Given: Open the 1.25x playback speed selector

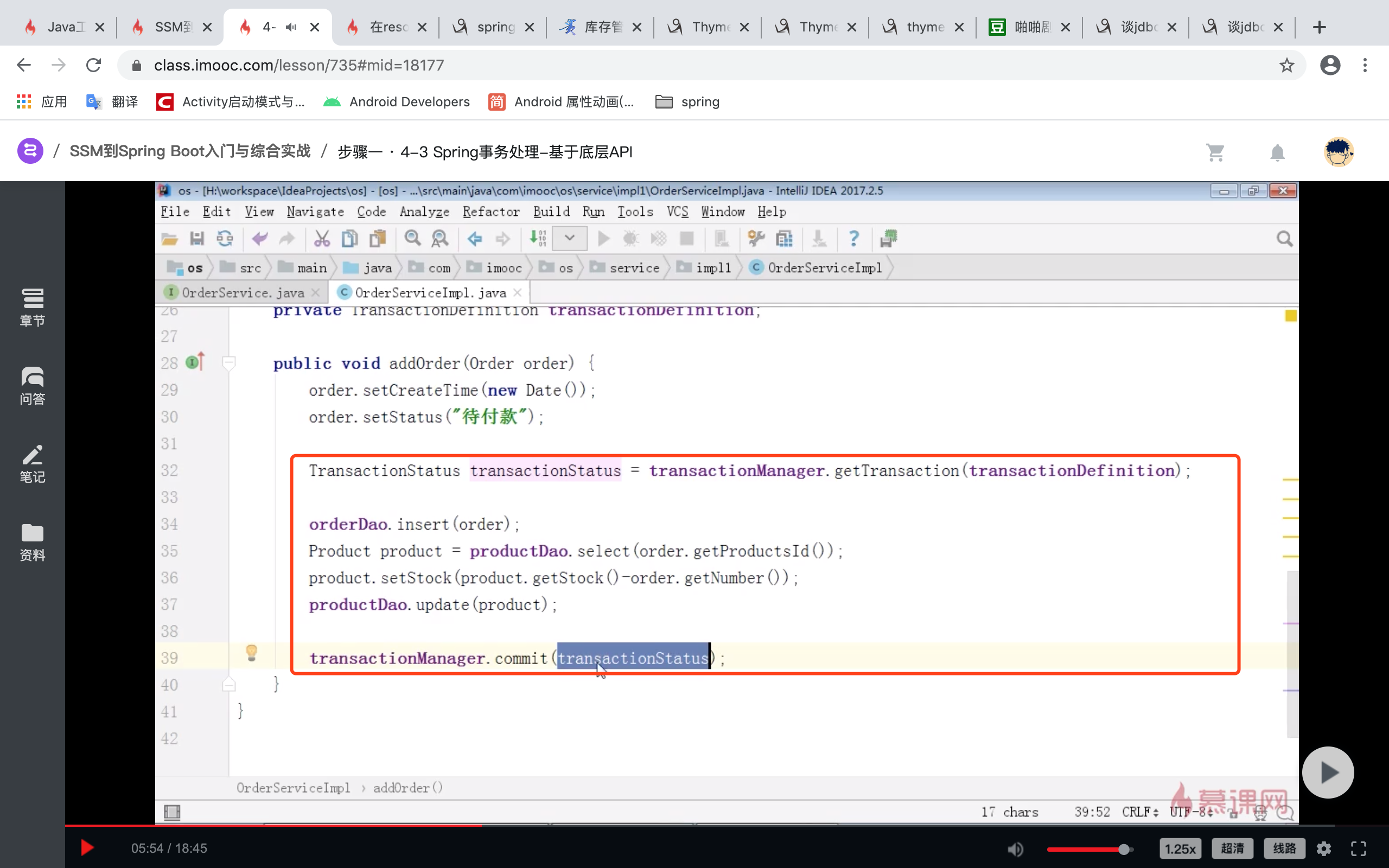Looking at the screenshot, I should click(1180, 848).
